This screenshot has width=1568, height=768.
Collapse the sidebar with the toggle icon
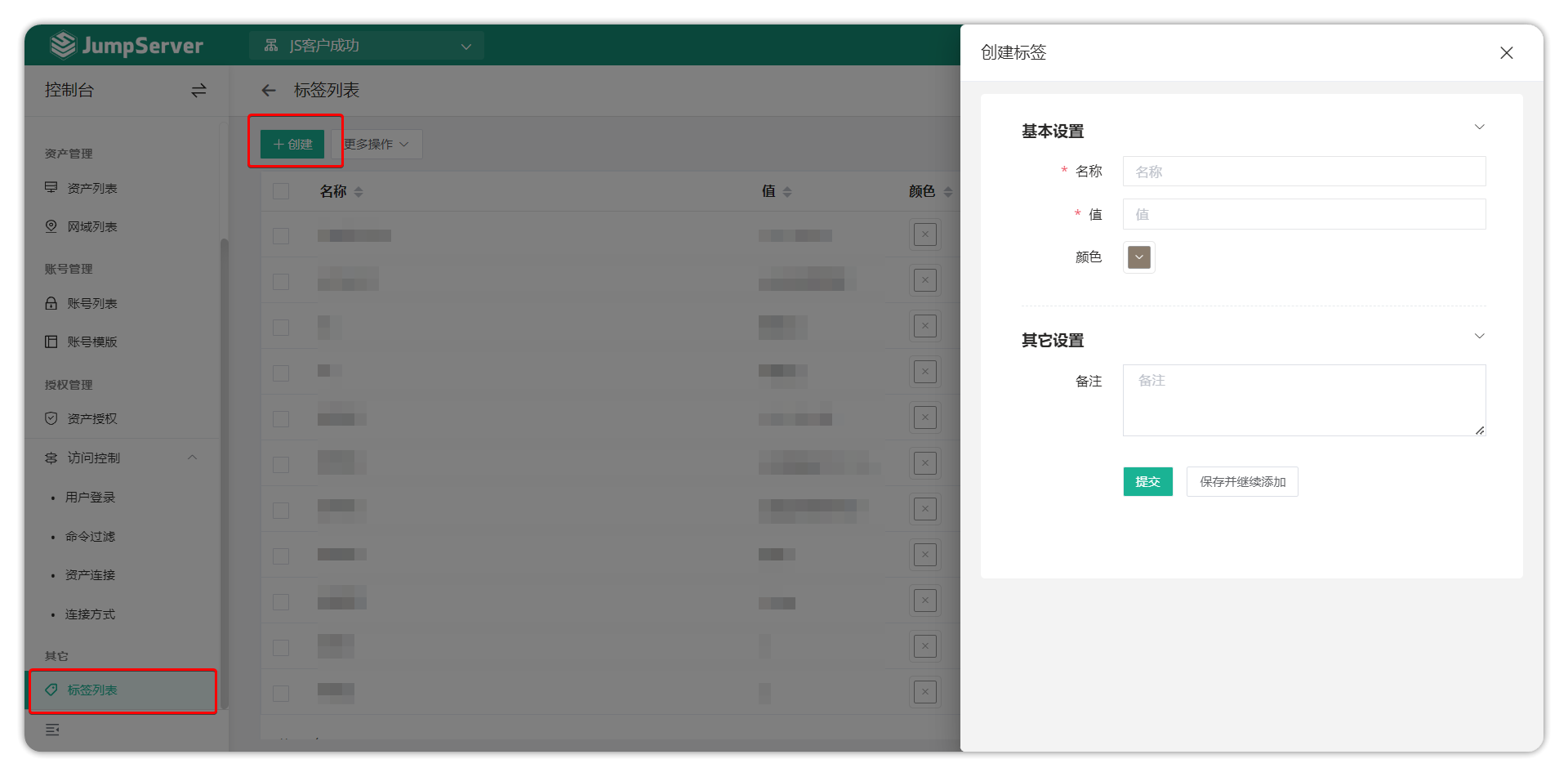[x=198, y=90]
